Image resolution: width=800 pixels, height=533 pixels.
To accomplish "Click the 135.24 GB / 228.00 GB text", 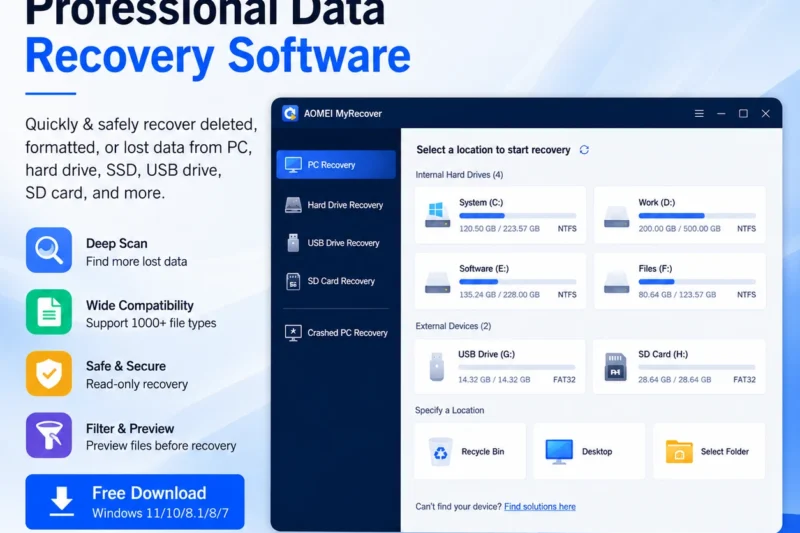I will pyautogui.click(x=499, y=294).
